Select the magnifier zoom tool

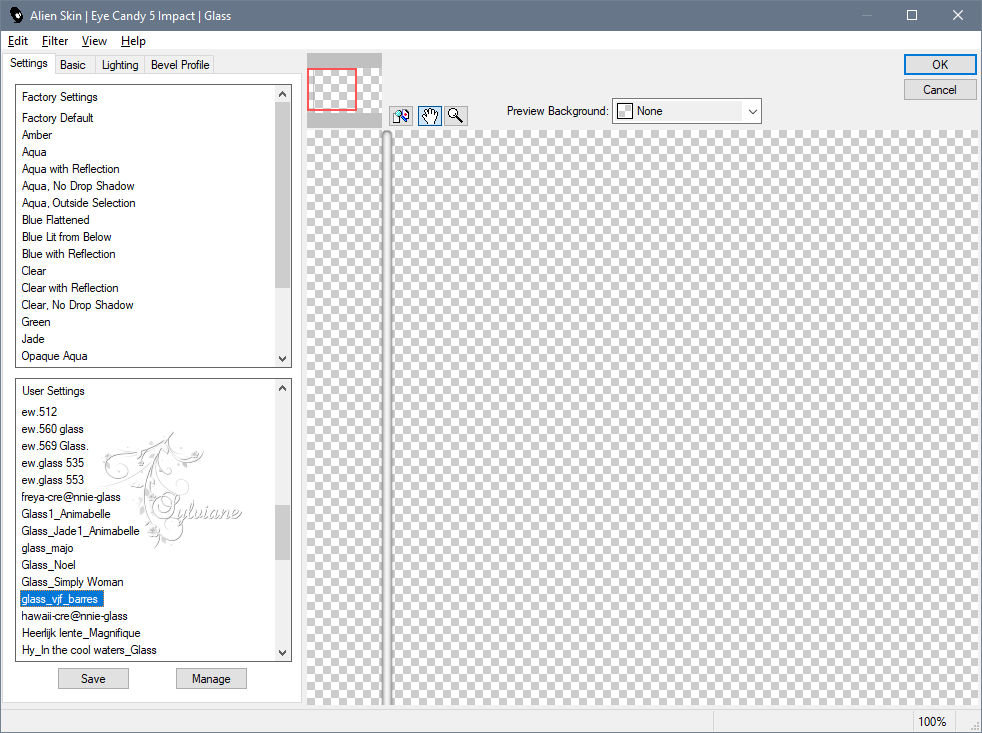pyautogui.click(x=456, y=116)
